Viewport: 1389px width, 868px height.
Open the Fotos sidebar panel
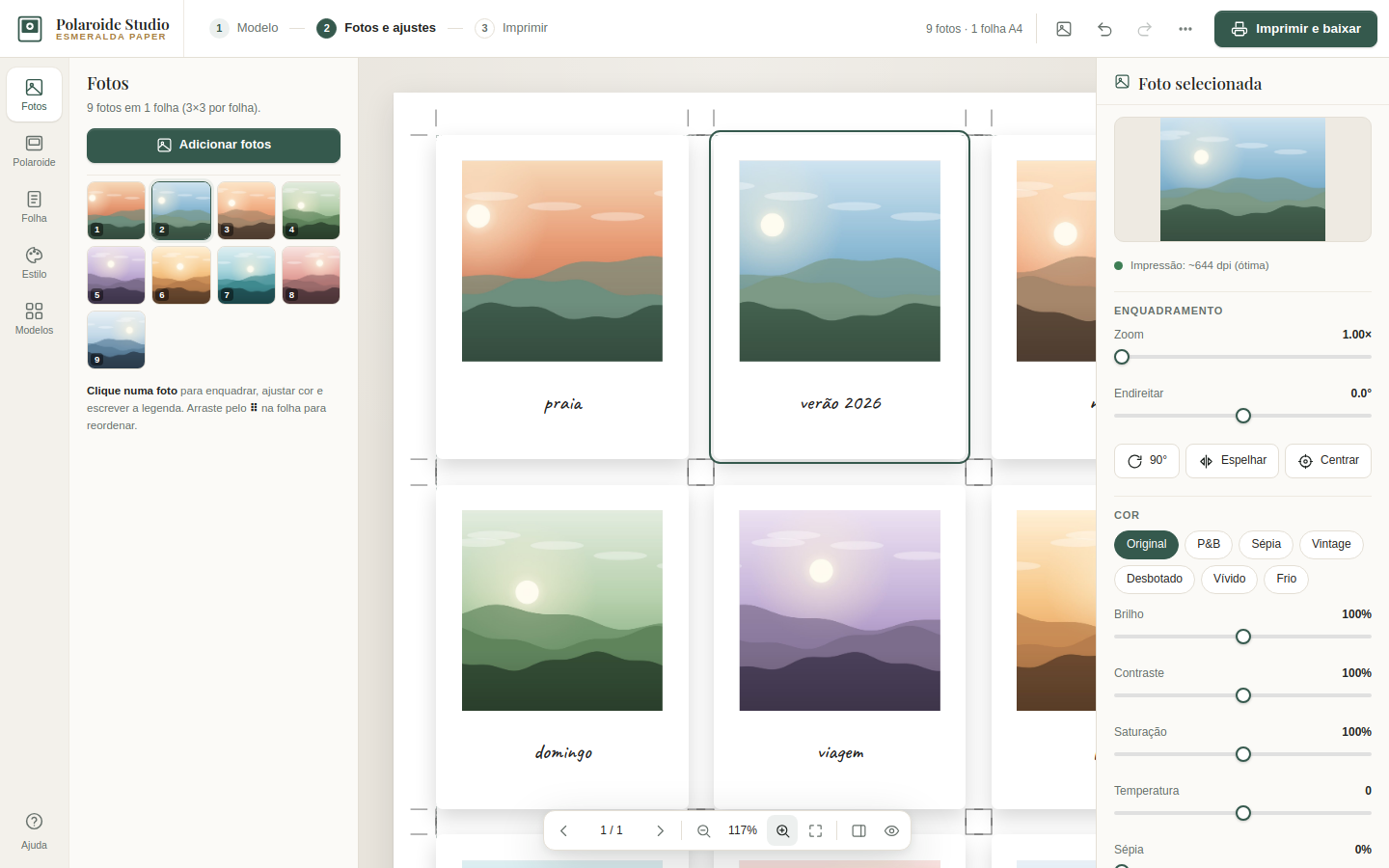click(x=34, y=95)
